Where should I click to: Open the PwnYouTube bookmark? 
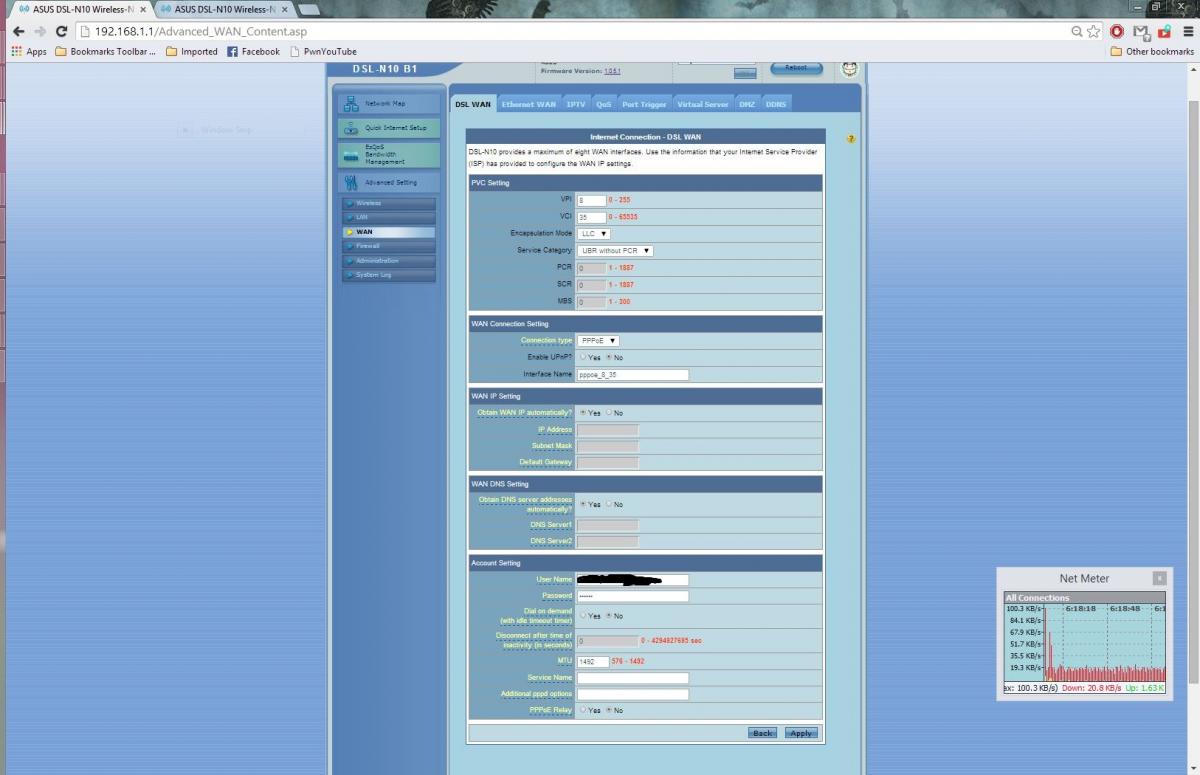point(323,51)
